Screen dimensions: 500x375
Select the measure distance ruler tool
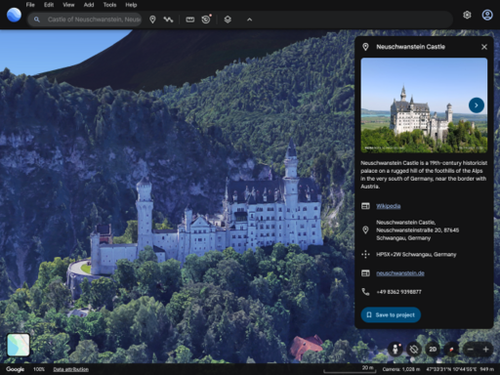tap(190, 20)
